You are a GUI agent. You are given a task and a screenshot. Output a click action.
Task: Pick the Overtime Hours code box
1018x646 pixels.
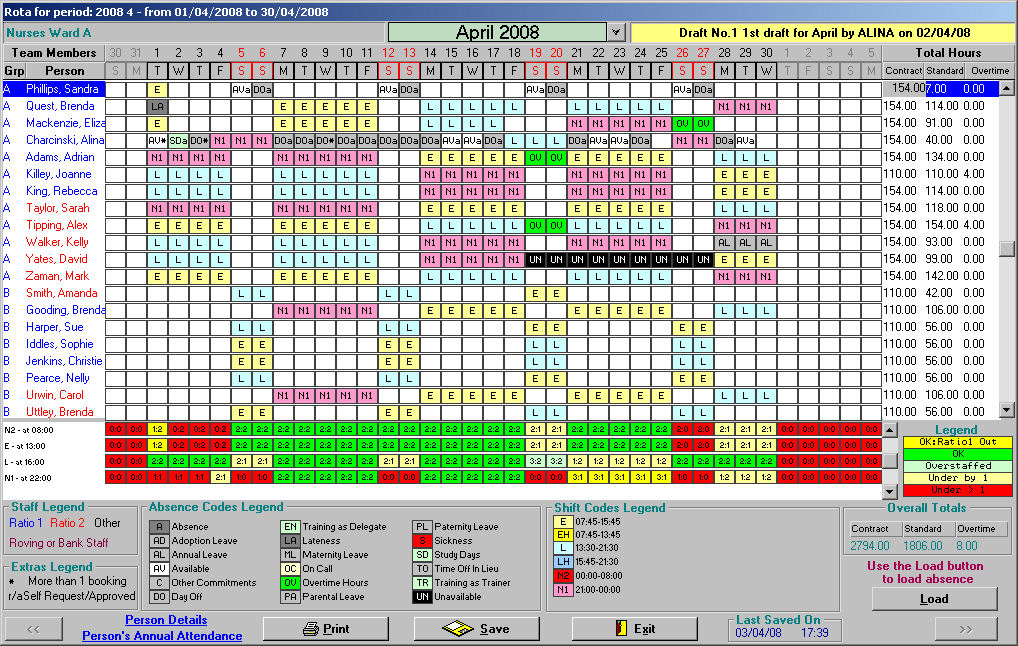click(291, 583)
